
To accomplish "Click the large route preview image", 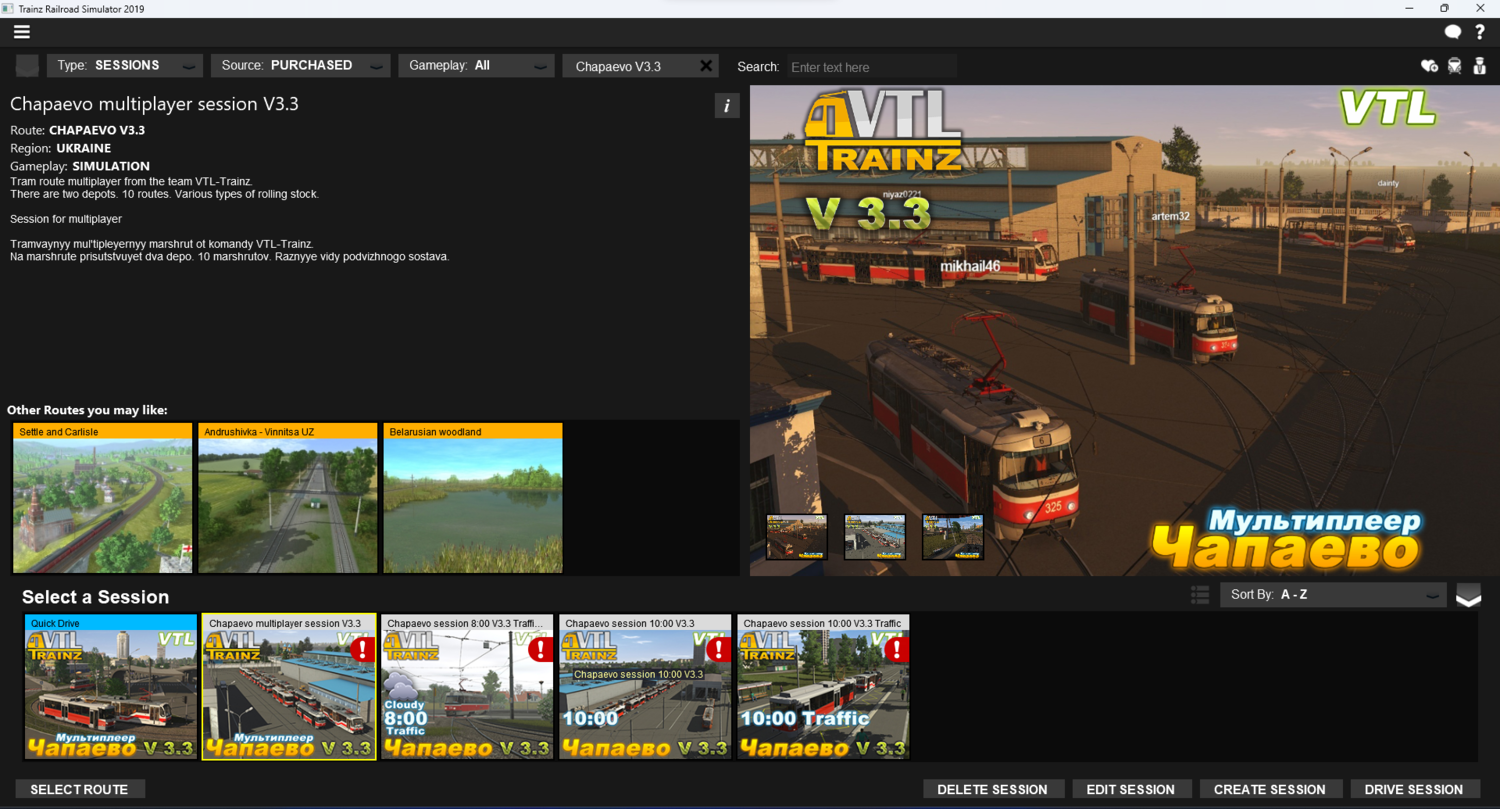I will coord(1124,330).
